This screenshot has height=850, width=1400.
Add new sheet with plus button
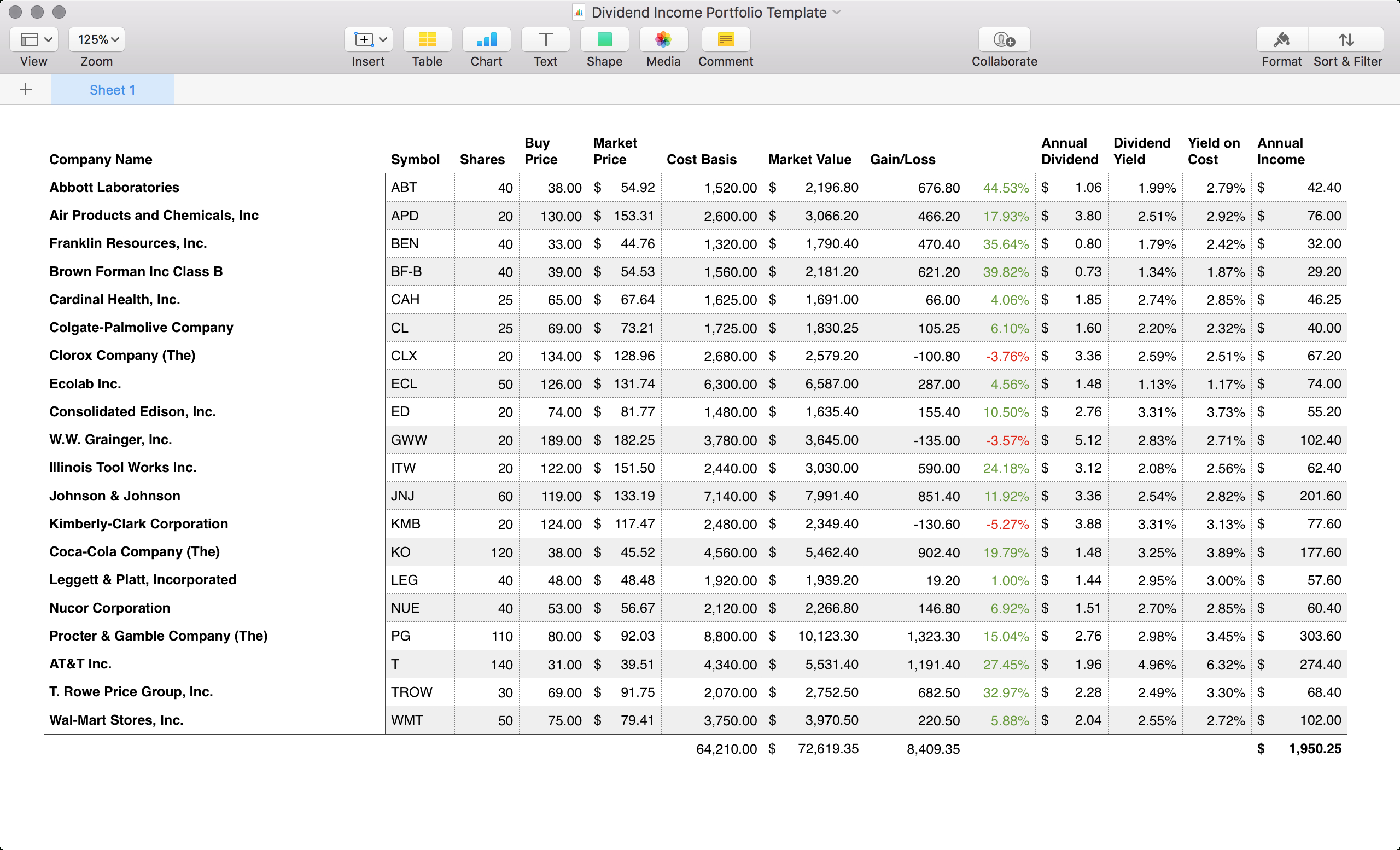pyautogui.click(x=26, y=90)
